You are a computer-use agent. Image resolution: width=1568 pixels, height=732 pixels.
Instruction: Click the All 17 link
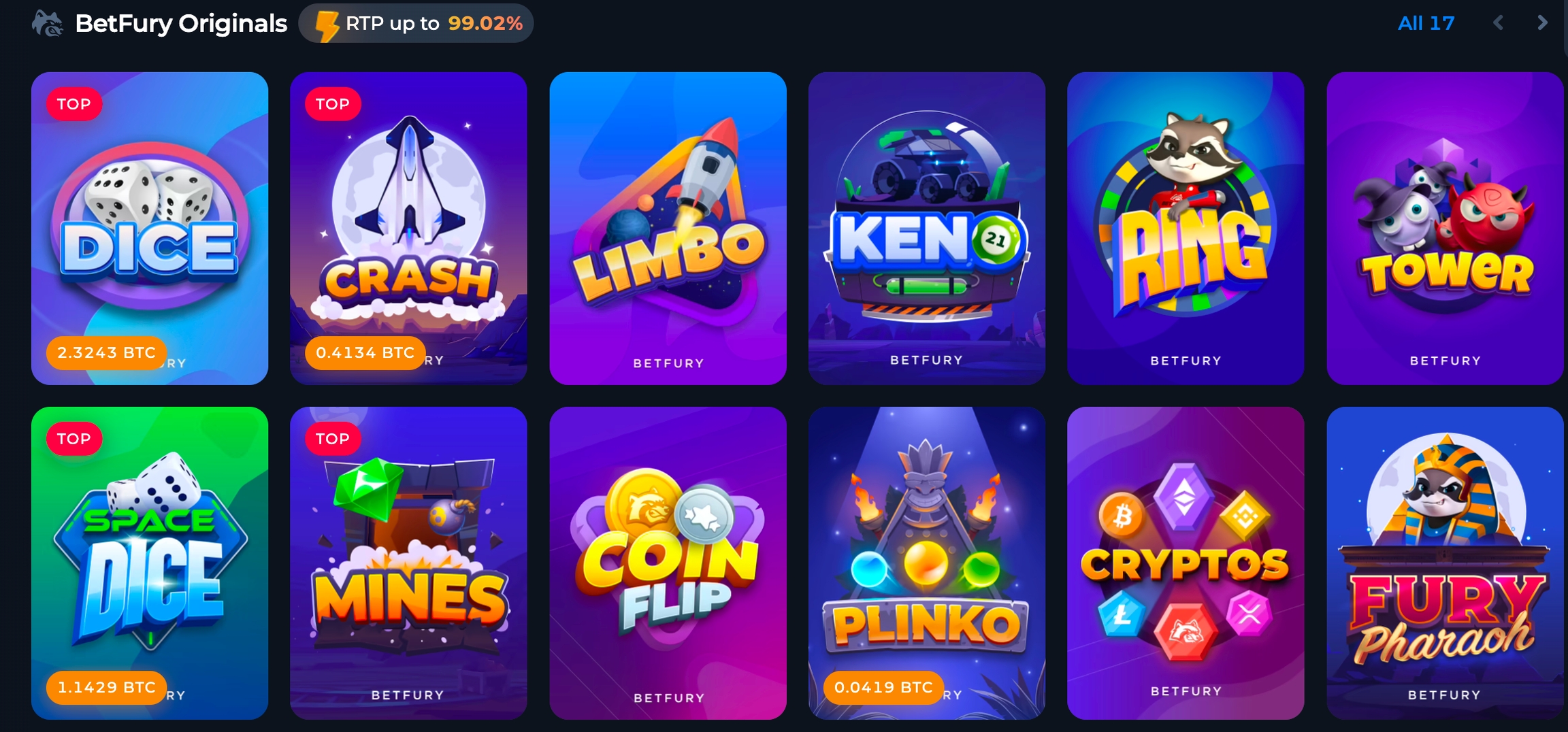tap(1426, 23)
